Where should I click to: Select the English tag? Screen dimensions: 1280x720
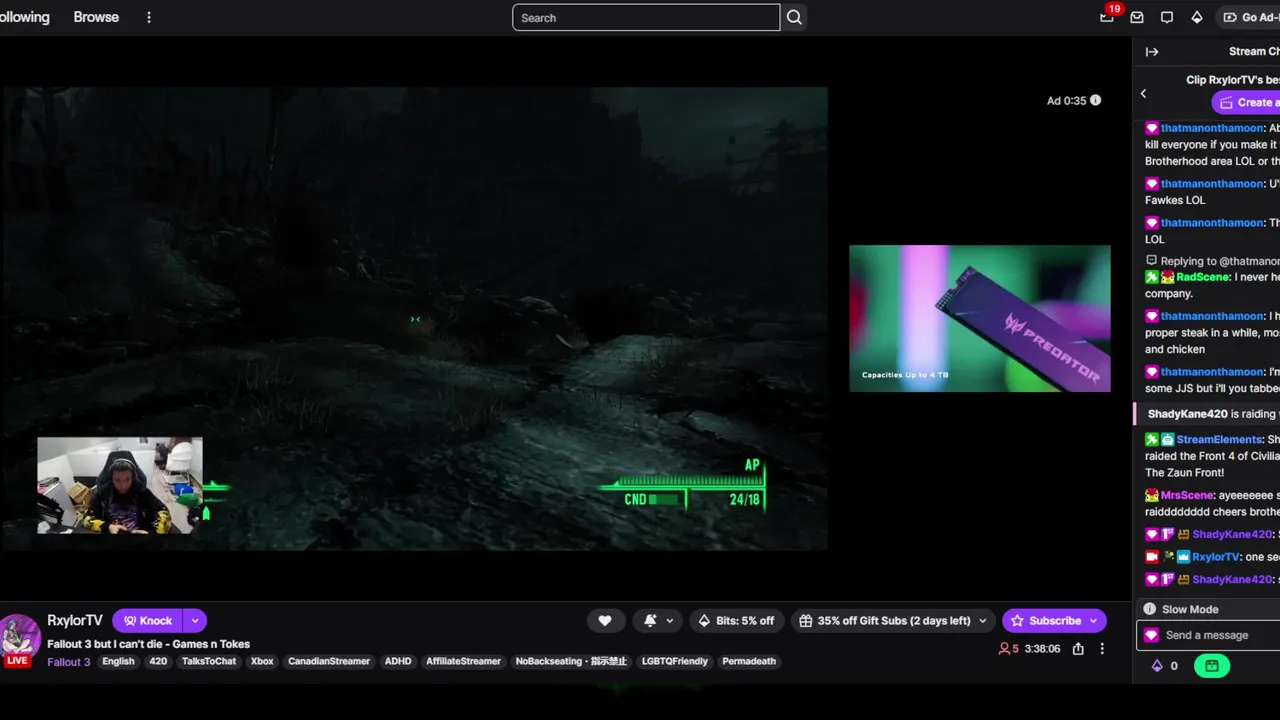(x=118, y=661)
